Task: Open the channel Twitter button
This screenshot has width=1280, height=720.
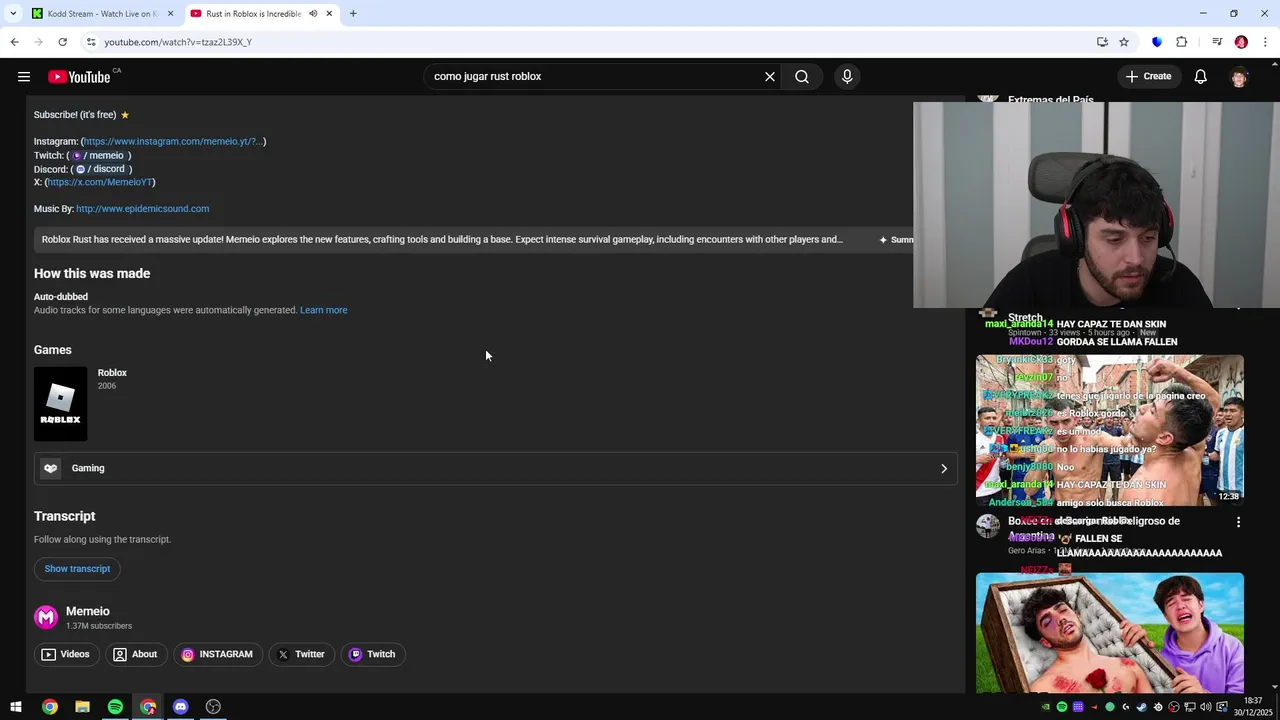Action: click(301, 655)
